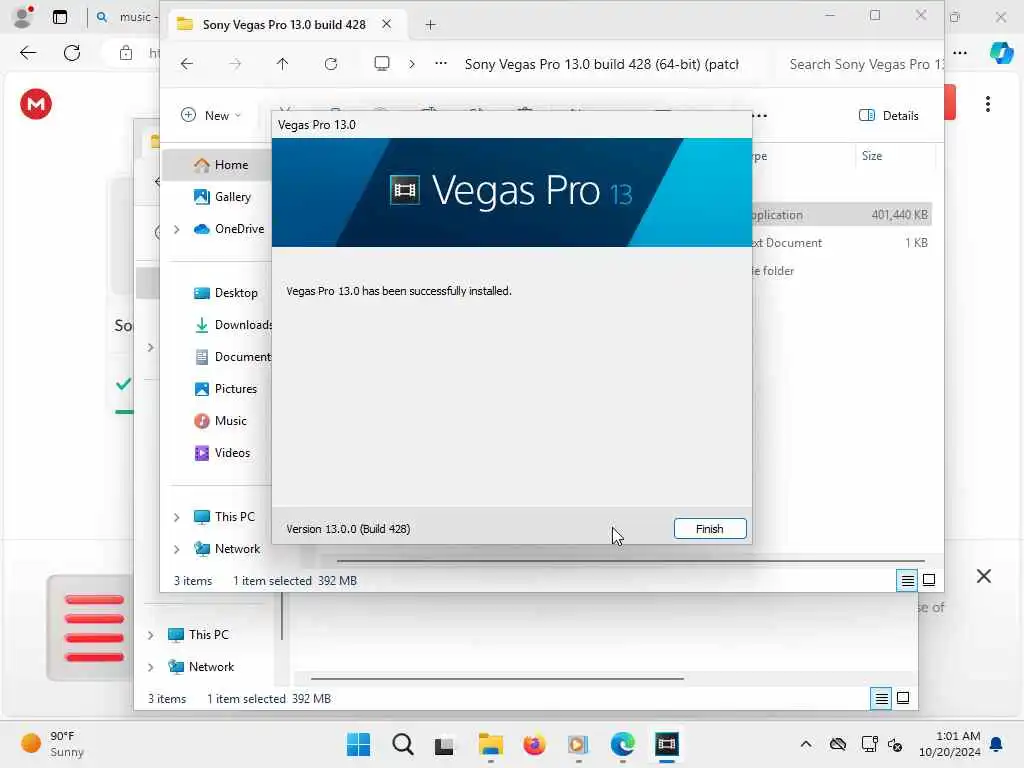
Task: Expand Network in the rear Explorer window
Action: click(150, 667)
